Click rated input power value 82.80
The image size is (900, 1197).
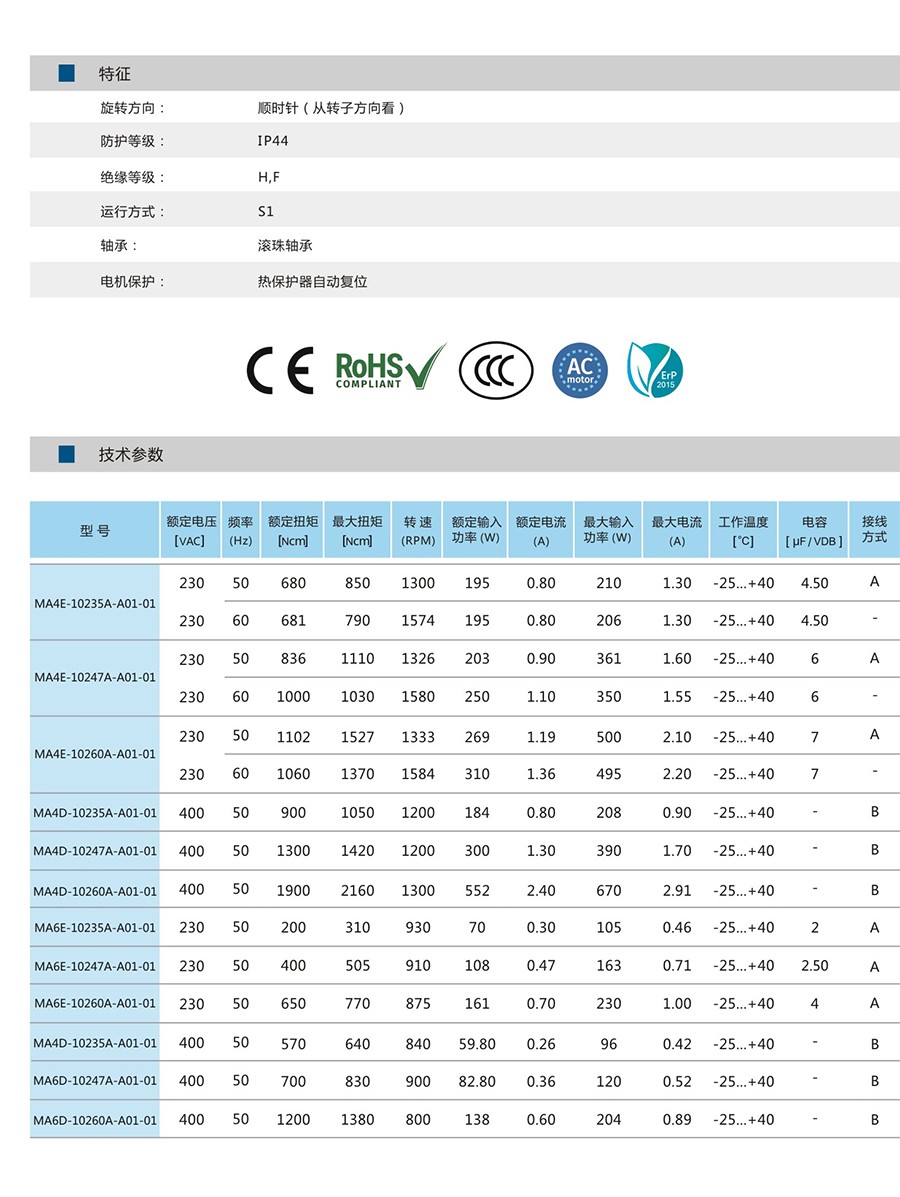tap(477, 1081)
